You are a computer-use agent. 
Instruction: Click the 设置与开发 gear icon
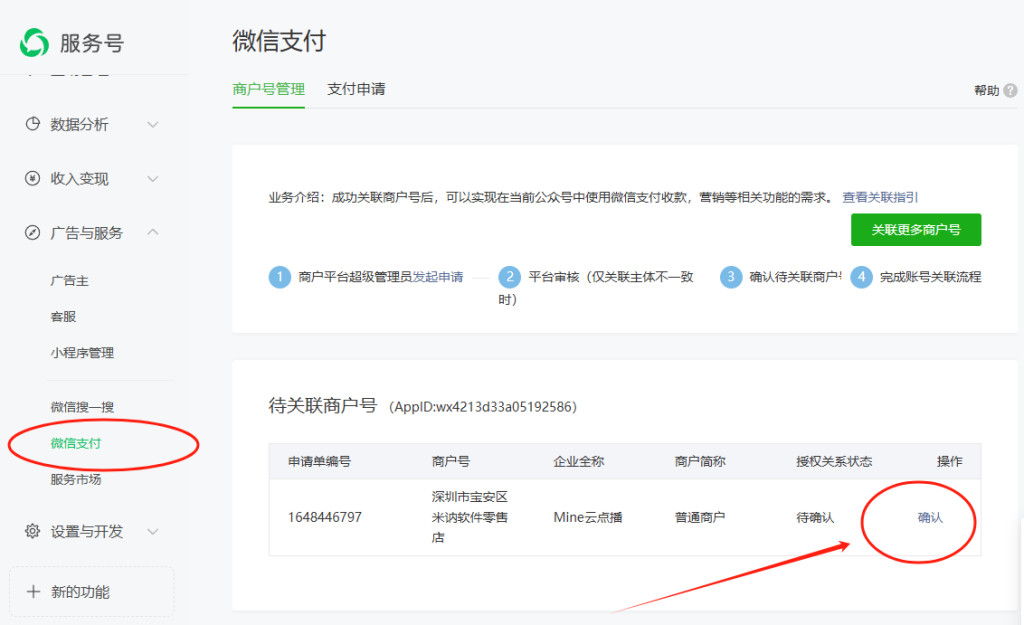tap(32, 531)
